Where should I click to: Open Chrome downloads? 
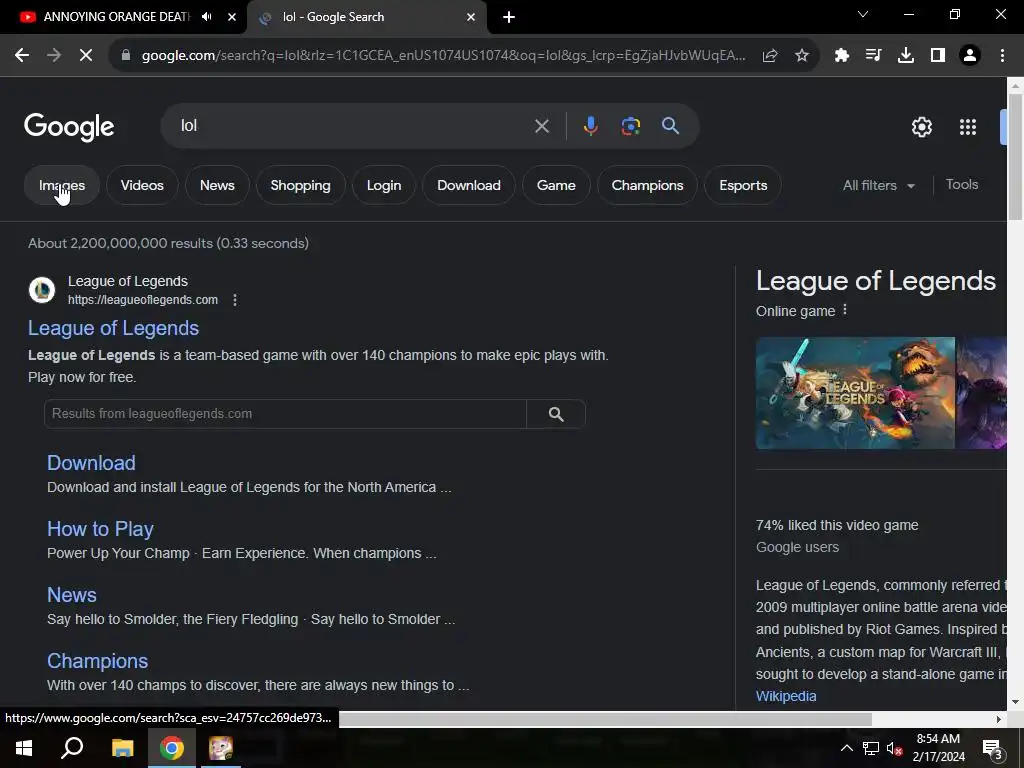906,56
